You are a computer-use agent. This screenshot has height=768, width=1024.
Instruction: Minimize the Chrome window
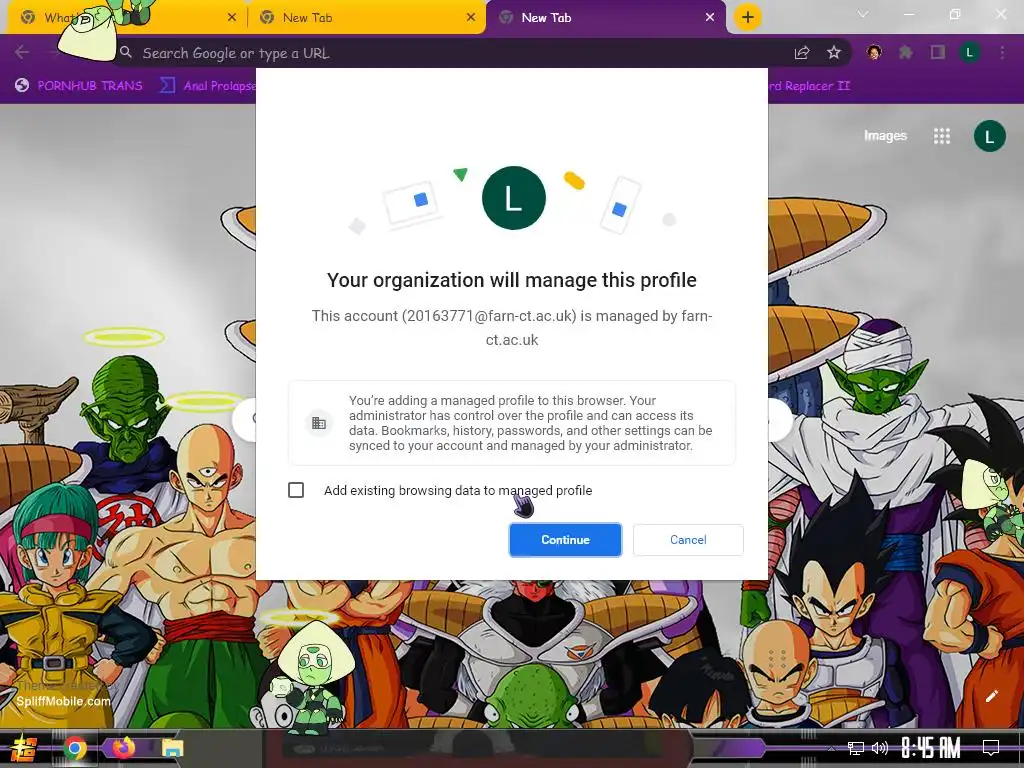[x=908, y=14]
